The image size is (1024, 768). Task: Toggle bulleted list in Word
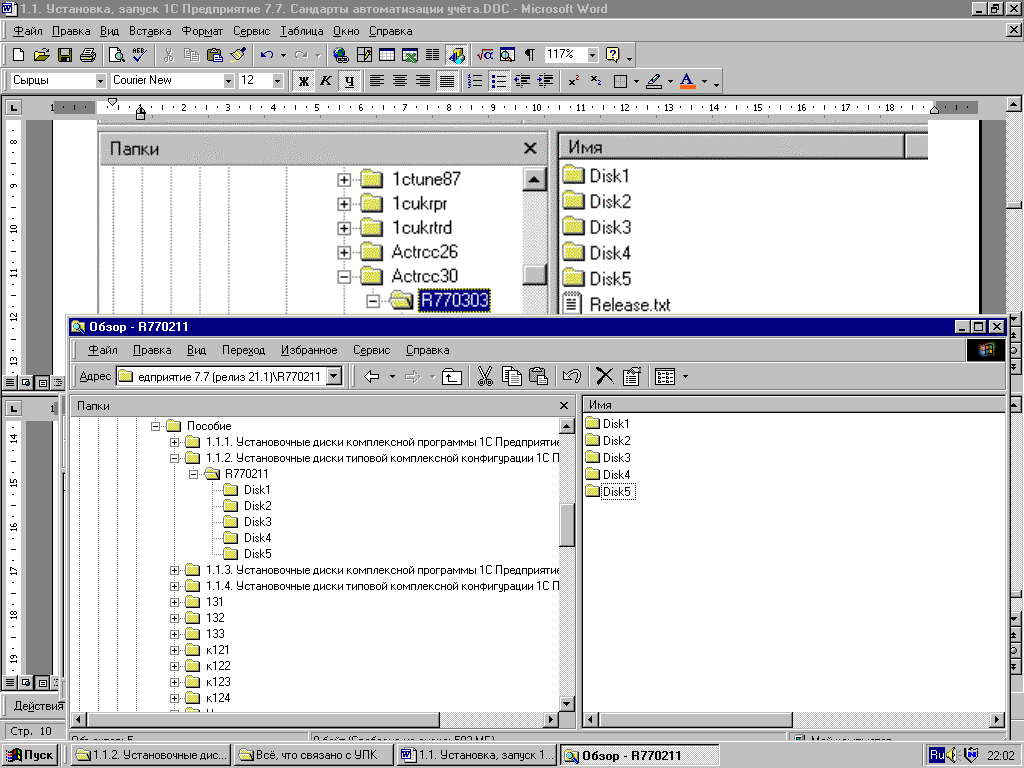[498, 81]
